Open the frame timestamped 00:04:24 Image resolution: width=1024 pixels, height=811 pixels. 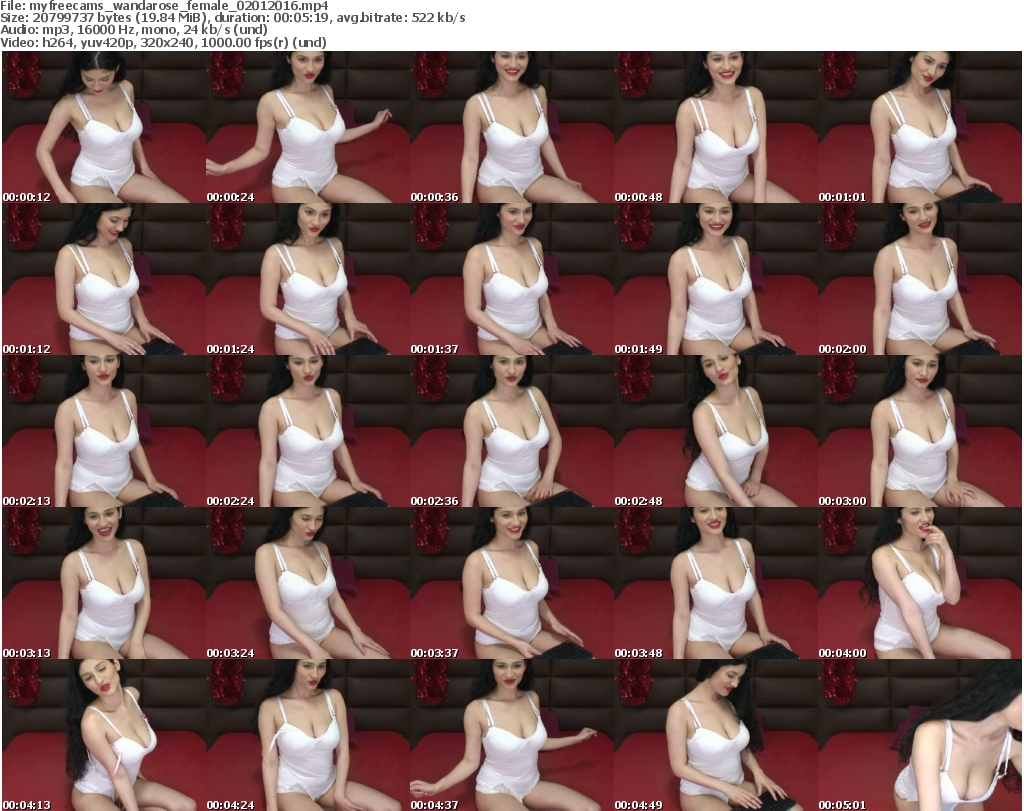(308, 735)
